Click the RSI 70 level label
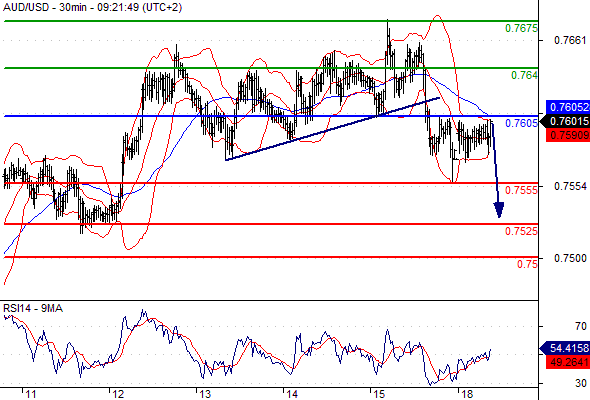Viewport: 590px width, 400px height. tap(581, 326)
